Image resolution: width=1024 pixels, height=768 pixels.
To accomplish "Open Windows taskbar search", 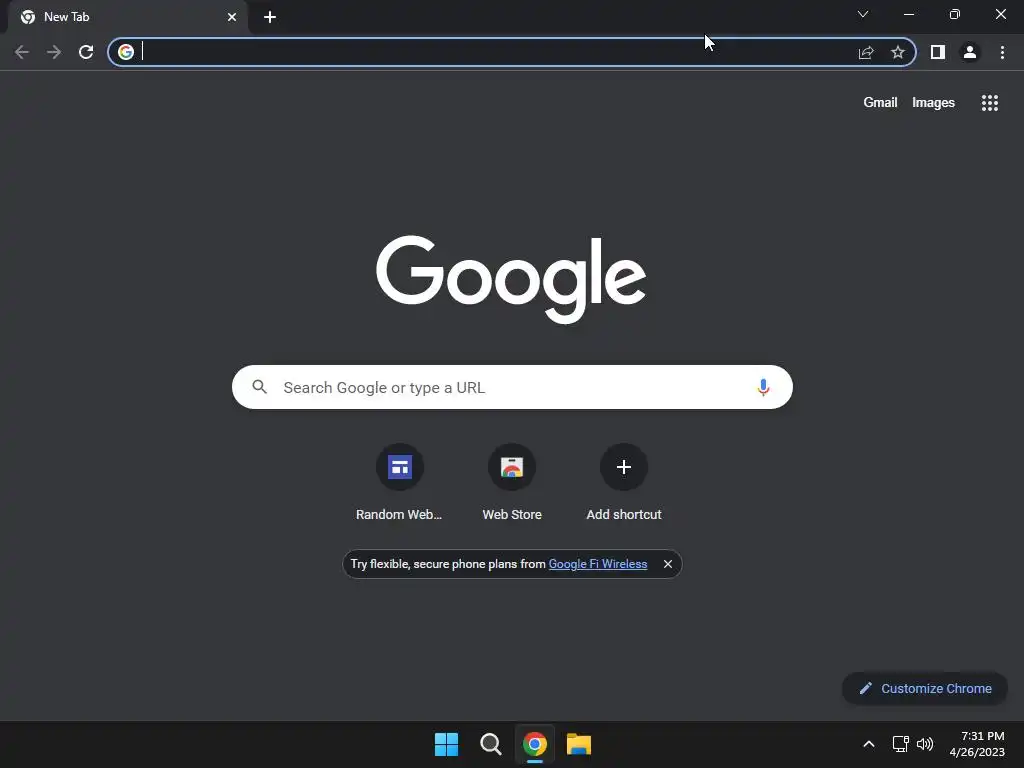I will tap(490, 744).
